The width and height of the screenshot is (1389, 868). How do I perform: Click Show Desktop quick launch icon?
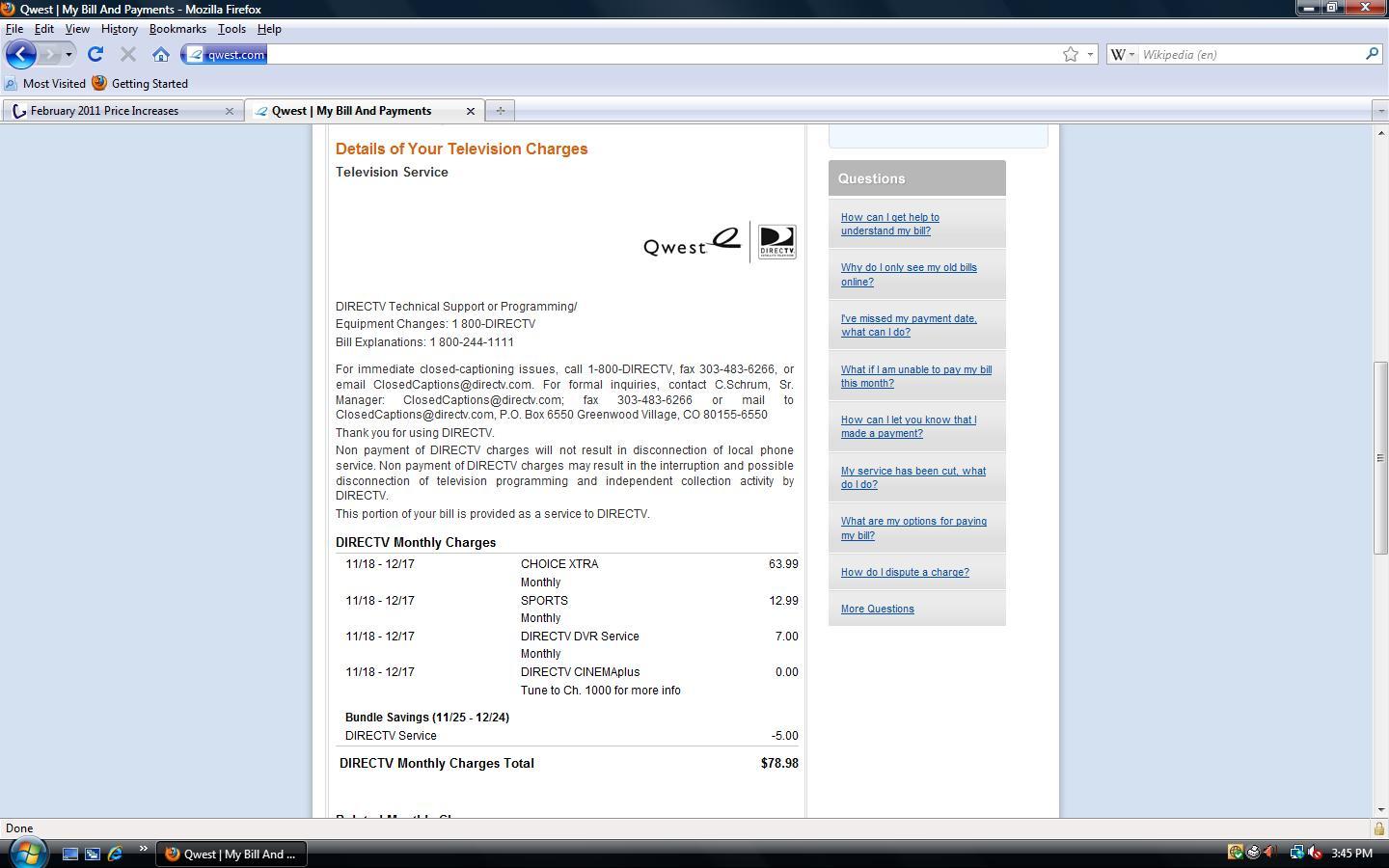pyautogui.click(x=69, y=854)
